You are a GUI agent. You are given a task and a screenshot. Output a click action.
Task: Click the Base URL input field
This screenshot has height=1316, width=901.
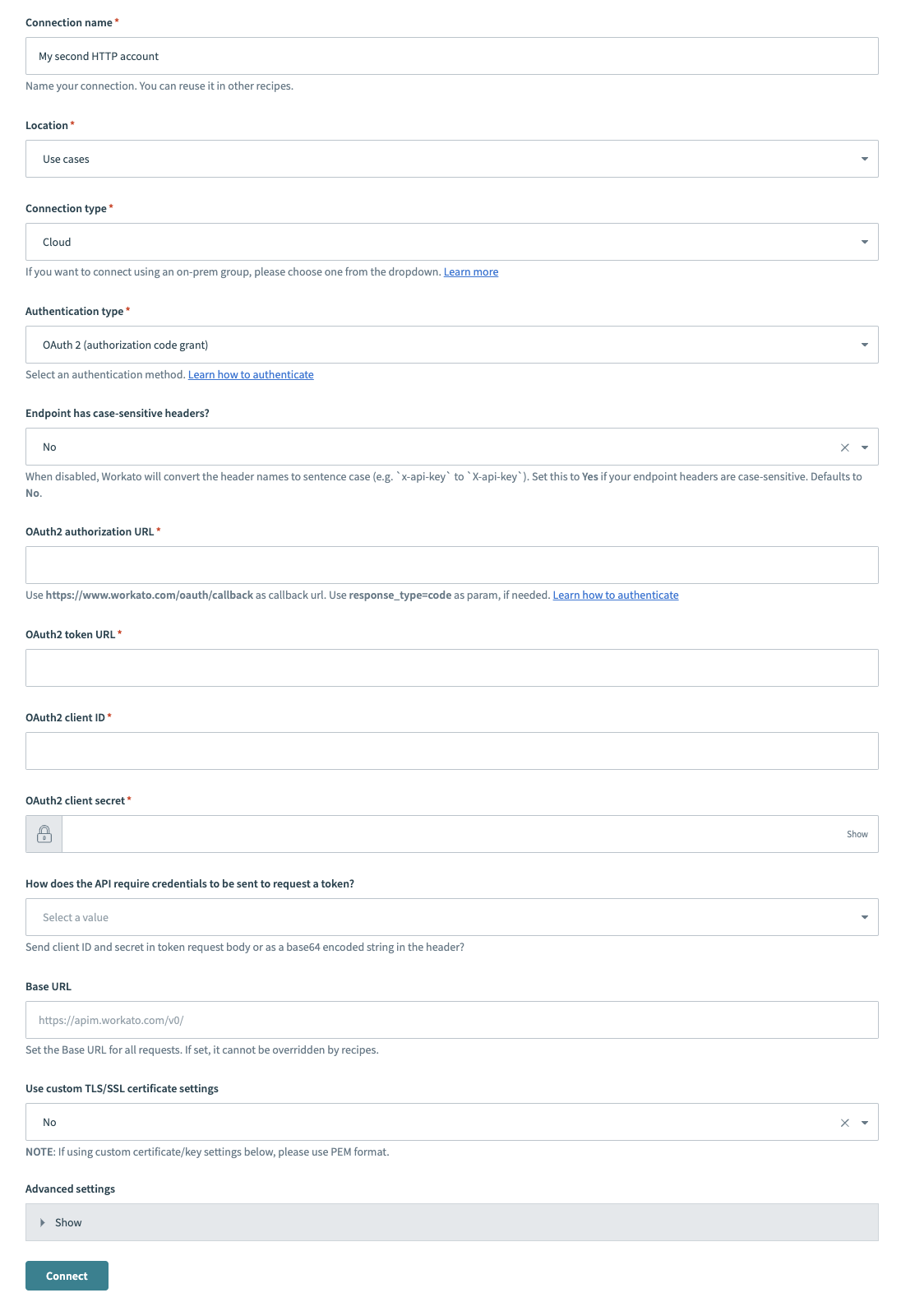click(452, 1019)
